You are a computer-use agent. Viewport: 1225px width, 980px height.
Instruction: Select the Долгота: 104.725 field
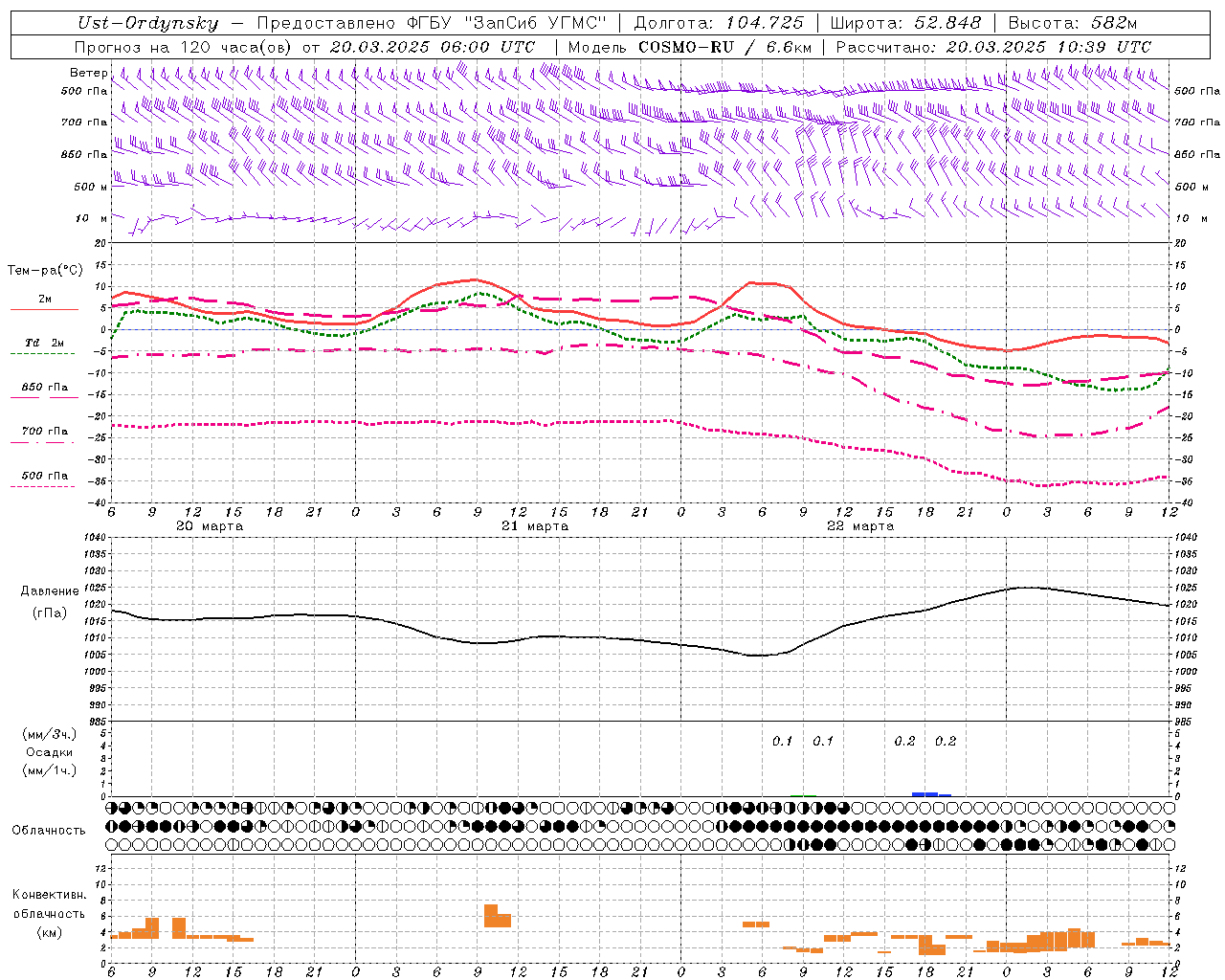point(719,24)
